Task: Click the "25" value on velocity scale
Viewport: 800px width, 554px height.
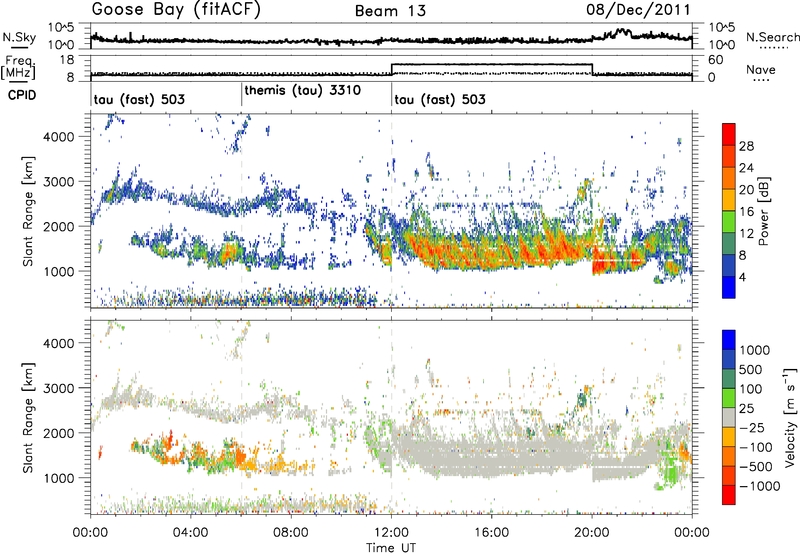Action: (746, 409)
